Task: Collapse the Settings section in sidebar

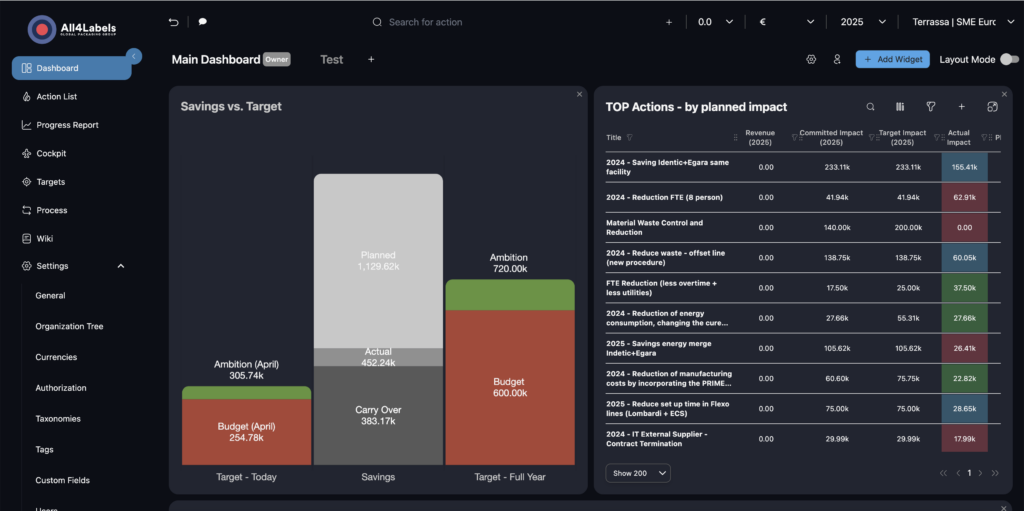Action: click(x=121, y=266)
